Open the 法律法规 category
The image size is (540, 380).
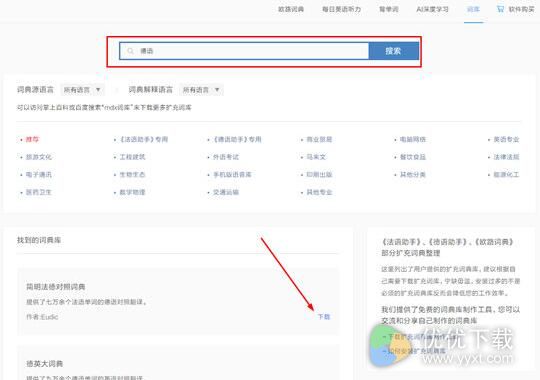click(x=506, y=157)
